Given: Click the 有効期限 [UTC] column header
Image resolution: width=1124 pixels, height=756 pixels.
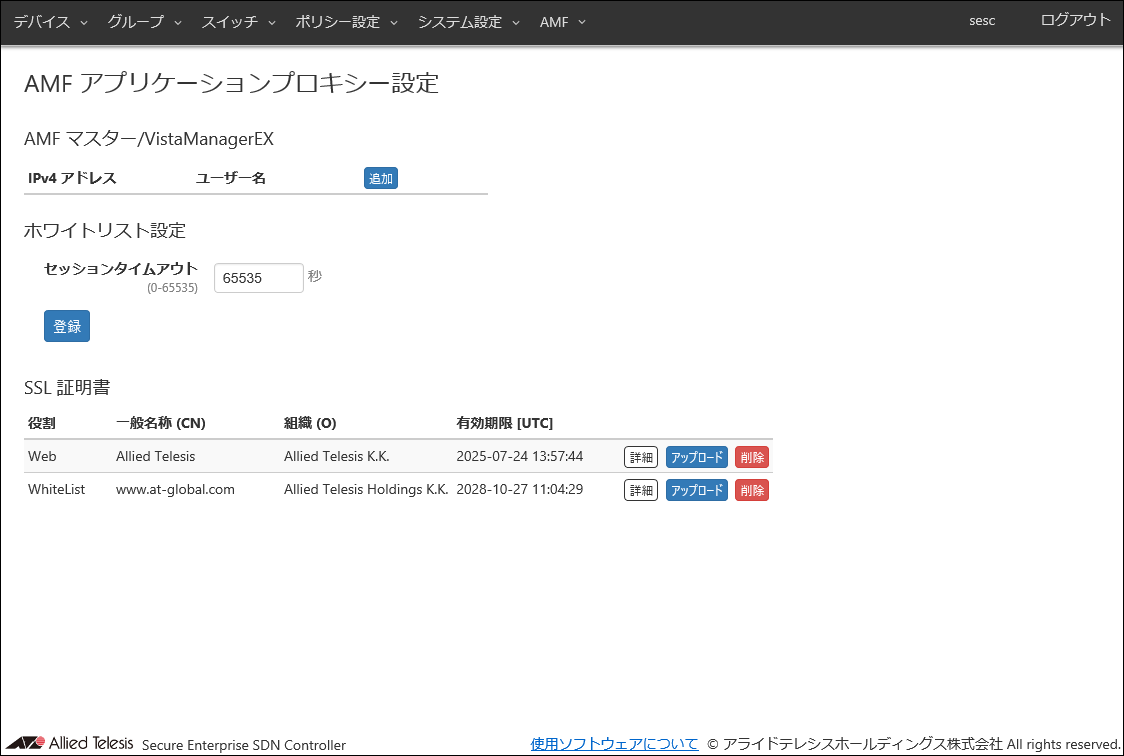Looking at the screenshot, I should (505, 423).
